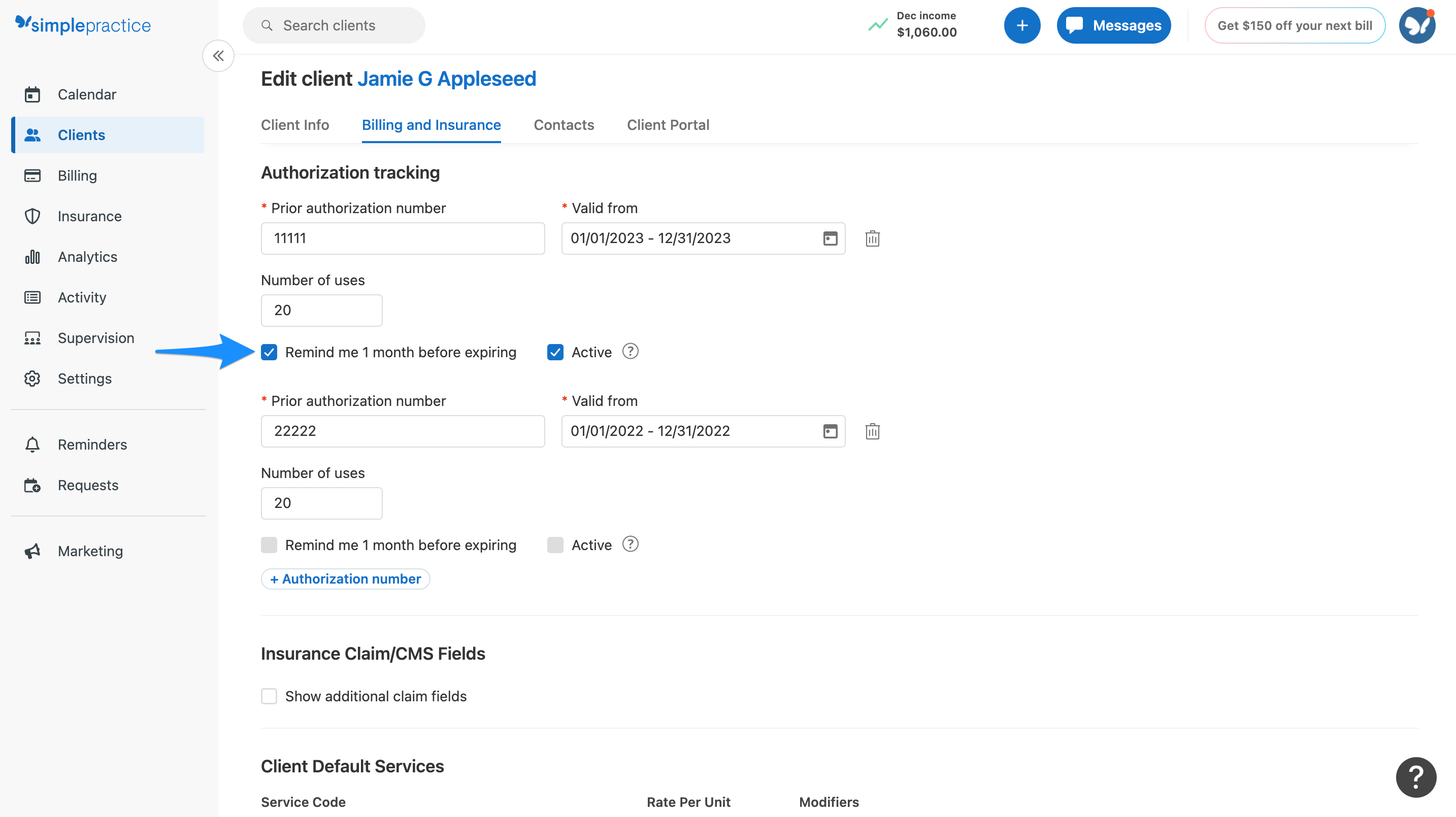Uncheck Remind me 1 month before expiring
This screenshot has height=817, width=1456.
coord(269,352)
